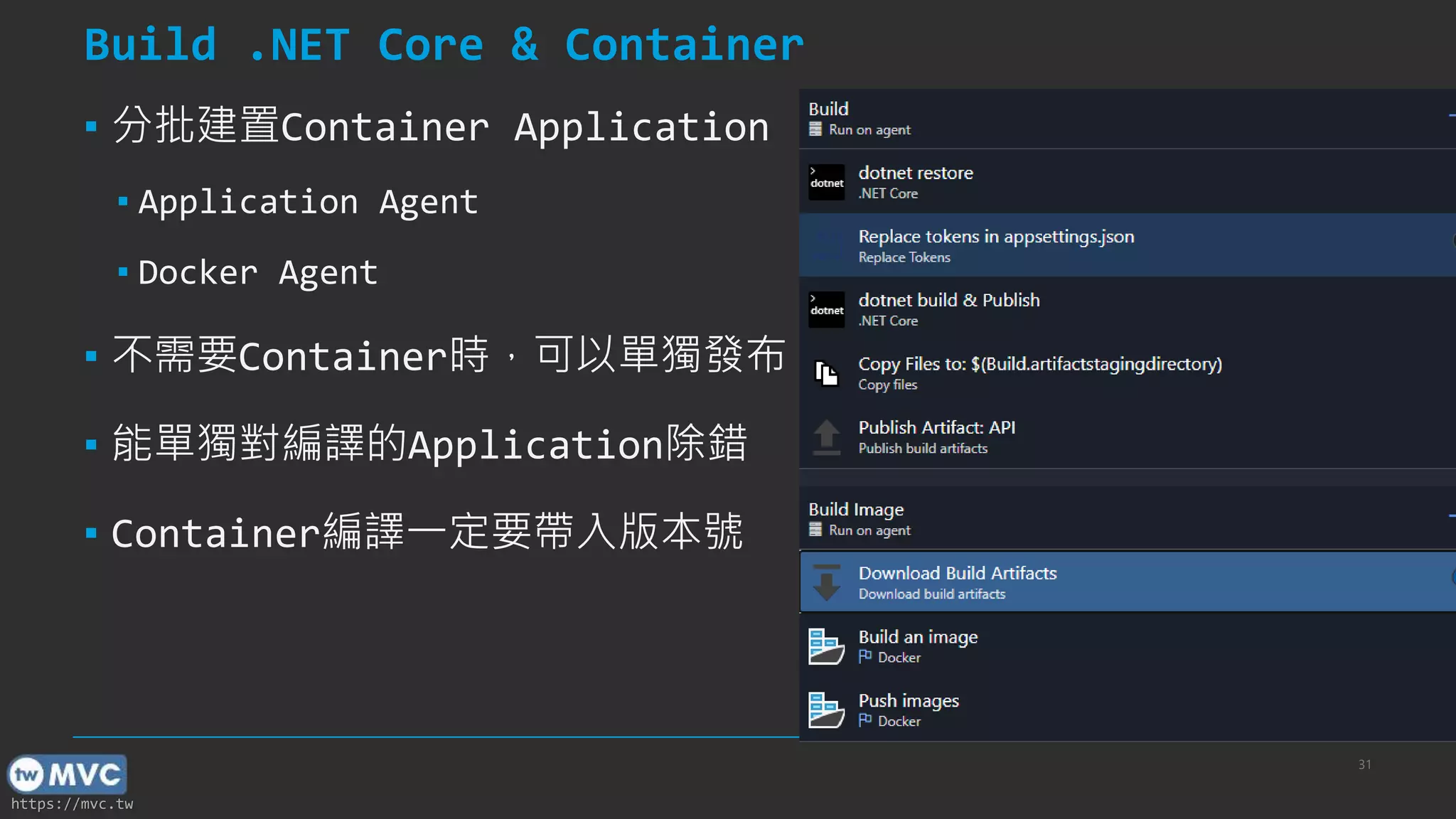Click the Copy files task icon
This screenshot has width=1456, height=819.
(x=827, y=373)
